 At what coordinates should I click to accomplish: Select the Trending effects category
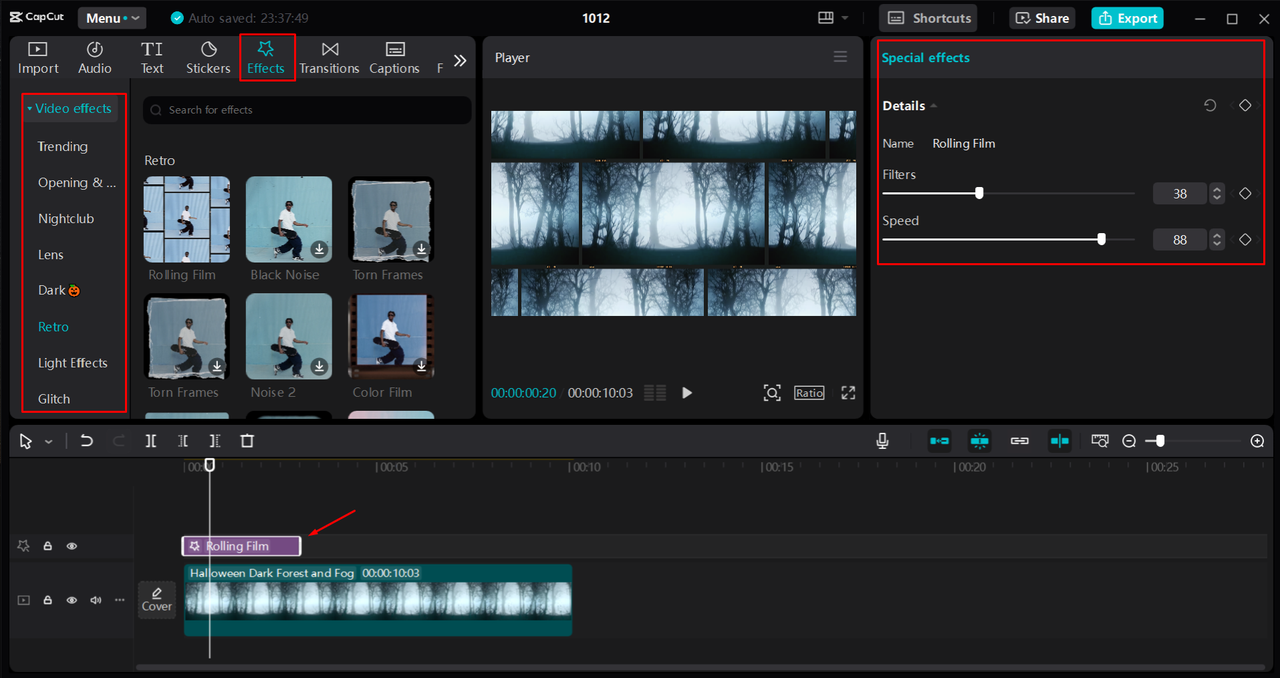coord(63,146)
